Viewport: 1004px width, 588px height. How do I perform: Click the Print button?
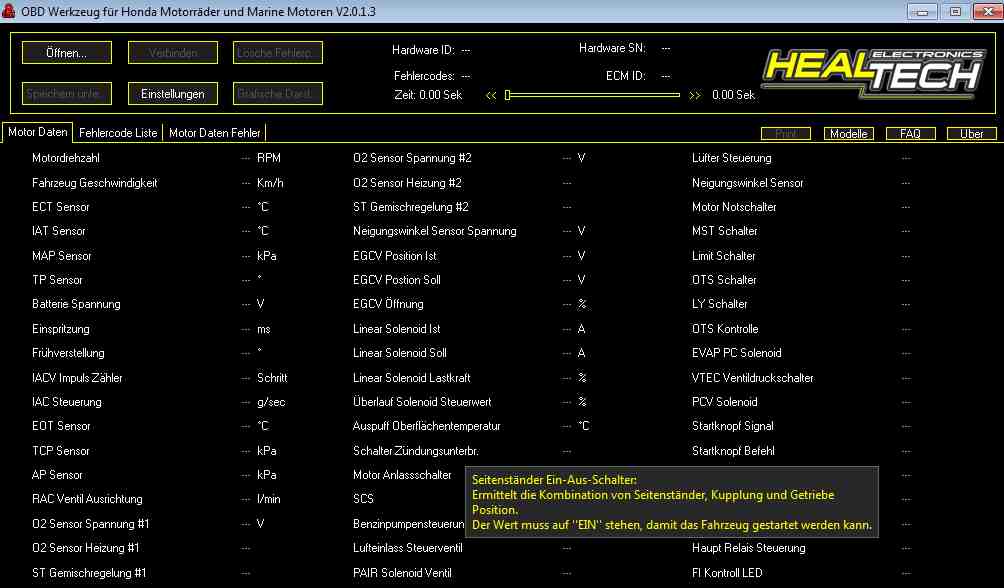tap(786, 134)
